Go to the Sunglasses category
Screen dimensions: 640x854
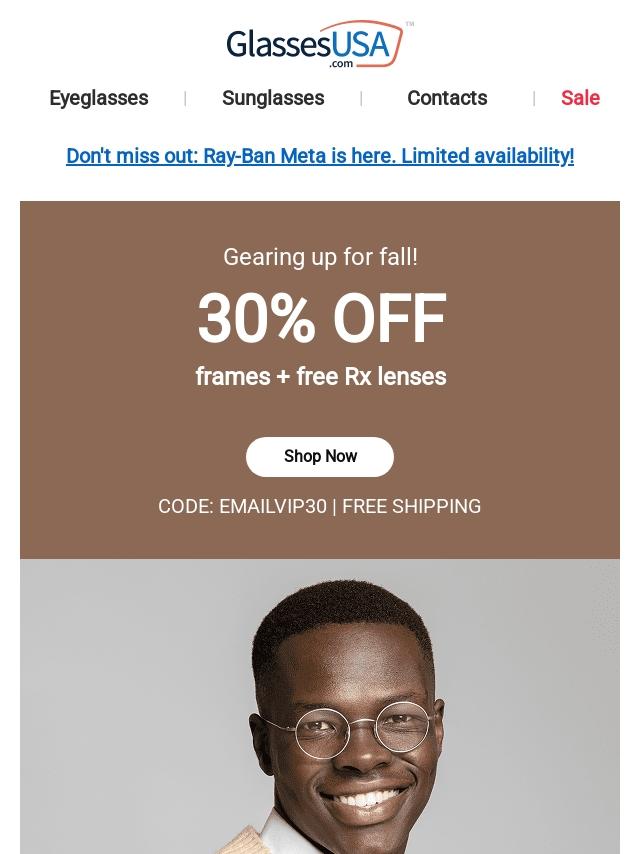coord(273,98)
